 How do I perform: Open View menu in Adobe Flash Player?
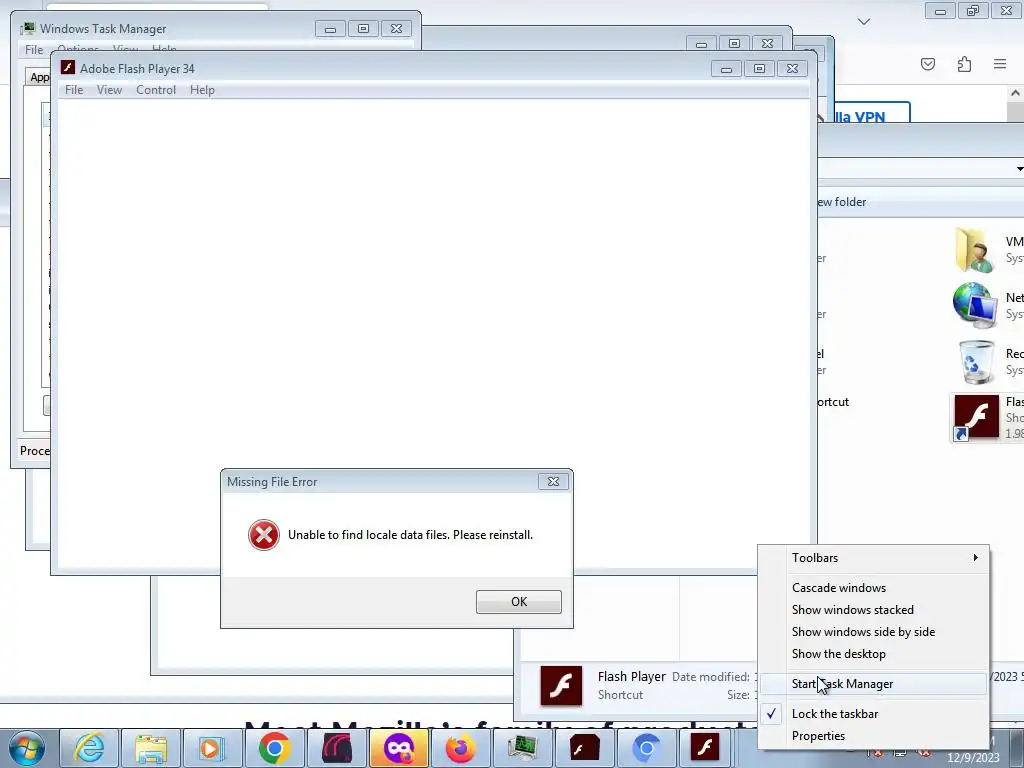point(109,90)
